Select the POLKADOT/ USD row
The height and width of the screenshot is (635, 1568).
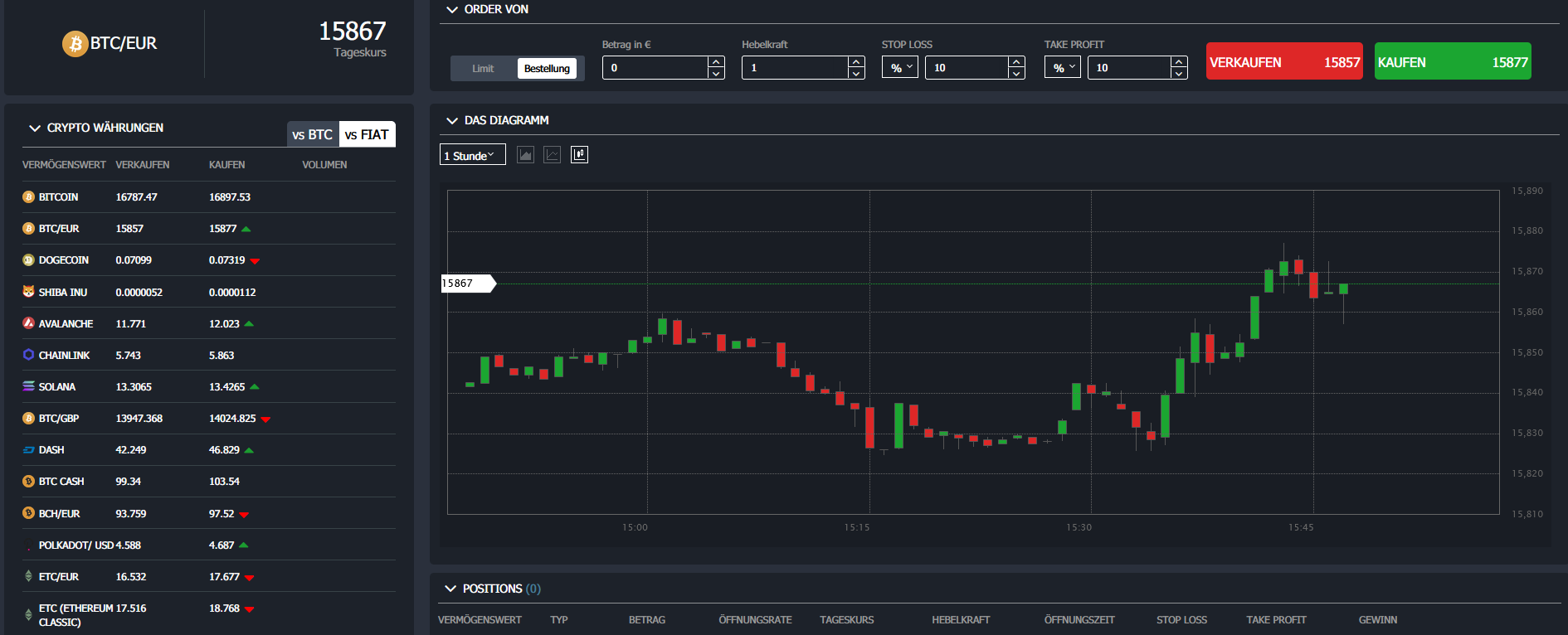[209, 545]
